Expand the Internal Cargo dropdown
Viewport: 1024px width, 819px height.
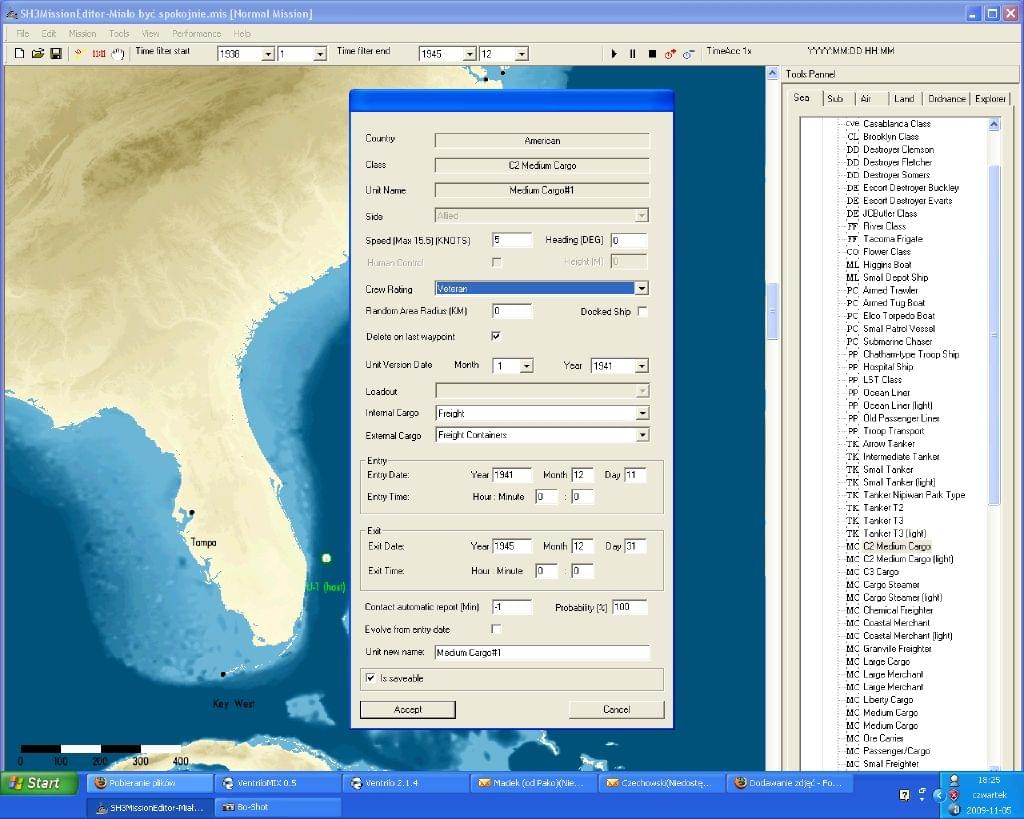[641, 413]
